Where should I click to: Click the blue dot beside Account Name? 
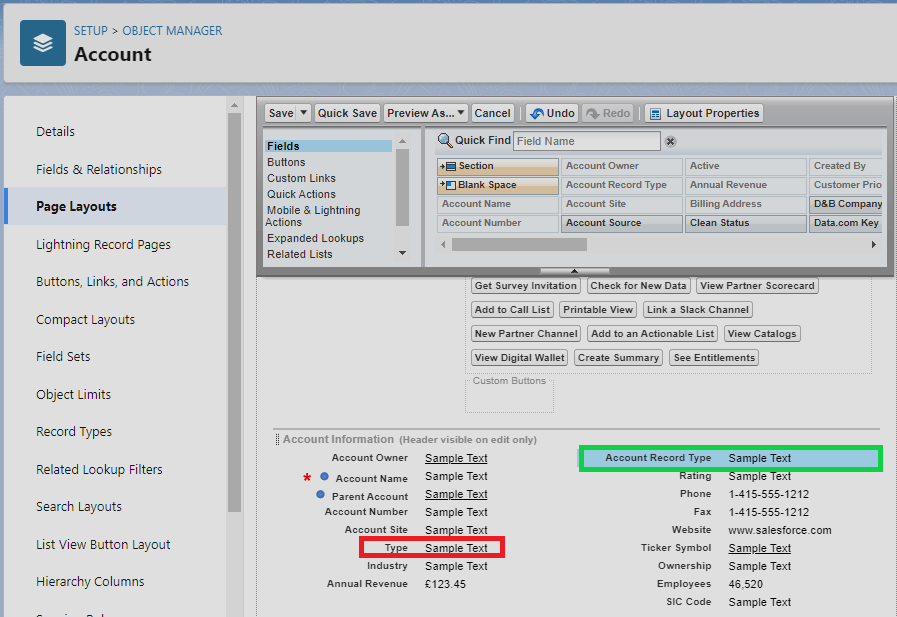324,476
